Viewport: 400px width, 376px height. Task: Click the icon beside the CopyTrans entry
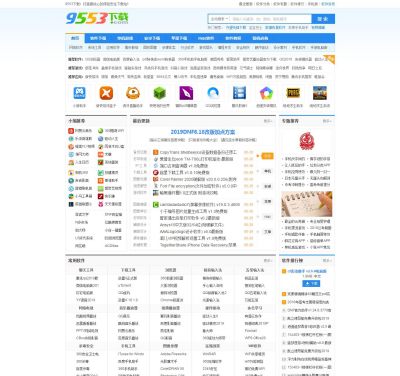pos(155,152)
